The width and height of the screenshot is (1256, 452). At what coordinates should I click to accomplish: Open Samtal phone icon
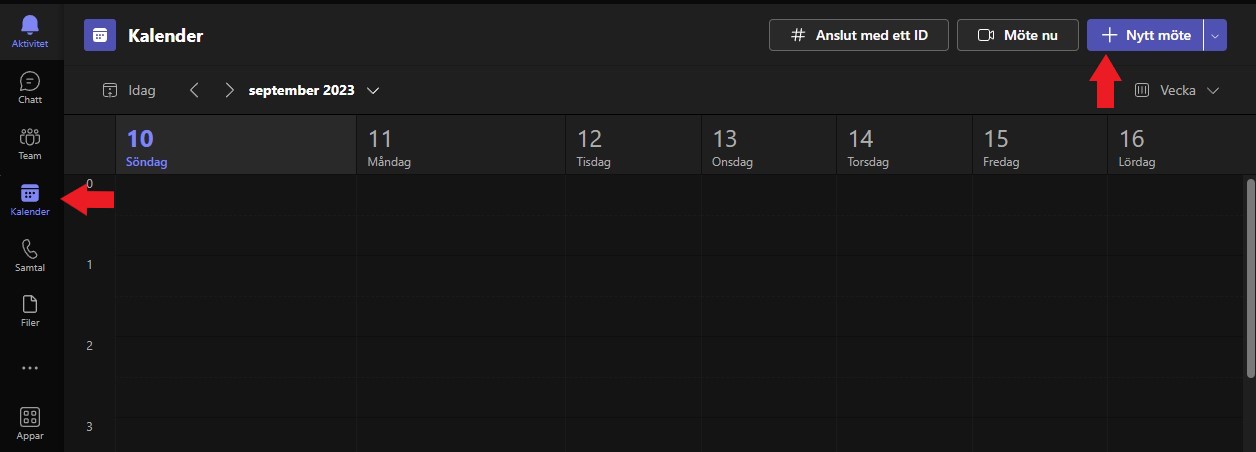pos(30,255)
